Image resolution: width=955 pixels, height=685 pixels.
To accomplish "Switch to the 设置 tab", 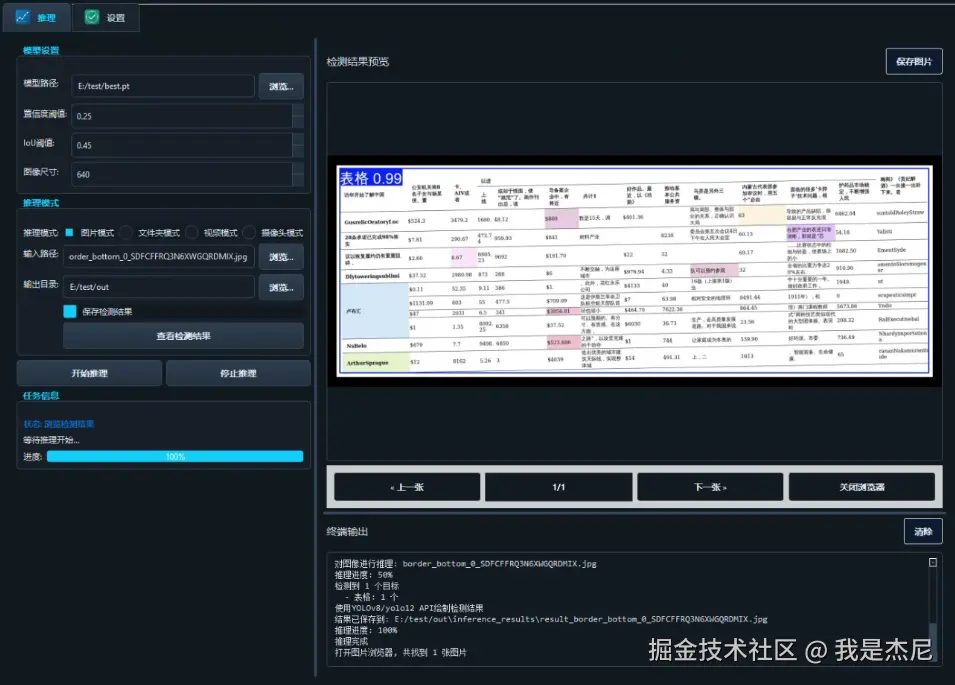I will [x=106, y=17].
